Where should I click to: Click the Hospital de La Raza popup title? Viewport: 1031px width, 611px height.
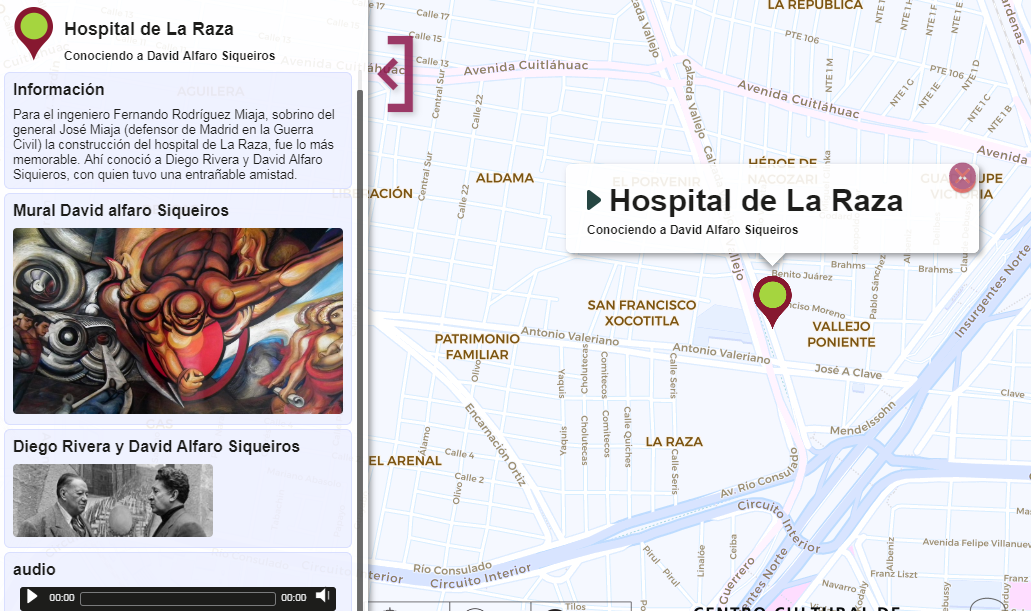point(755,201)
